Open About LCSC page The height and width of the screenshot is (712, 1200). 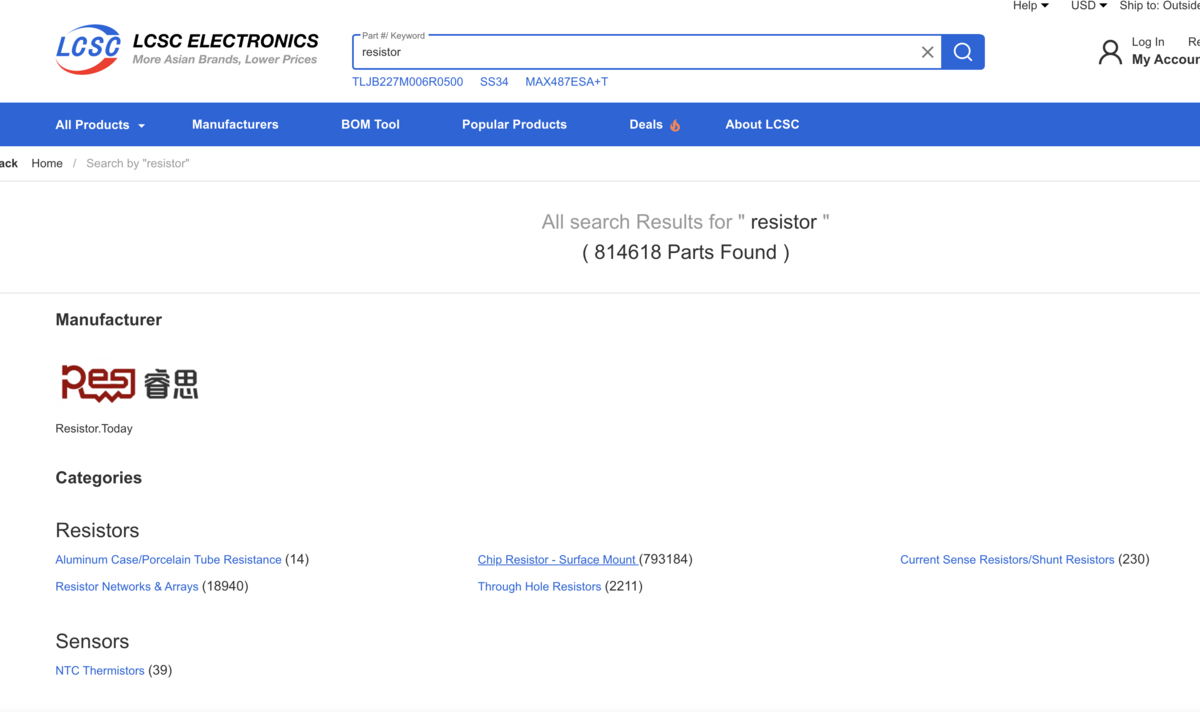click(x=762, y=125)
